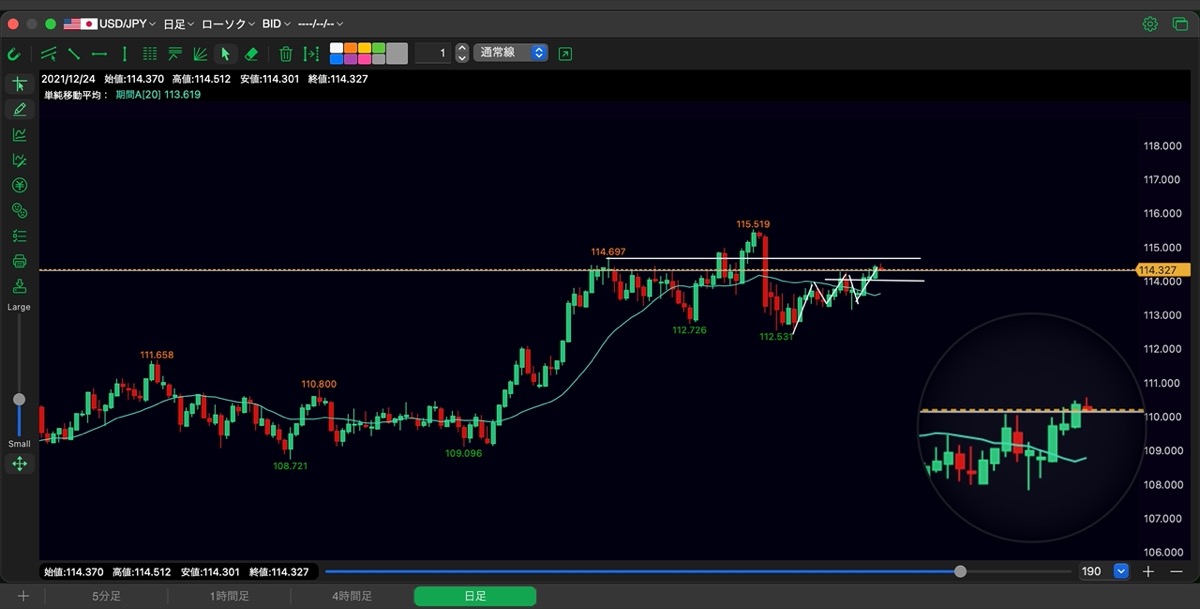Select the vertical line drawing tool
The height and width of the screenshot is (609, 1200).
point(124,54)
